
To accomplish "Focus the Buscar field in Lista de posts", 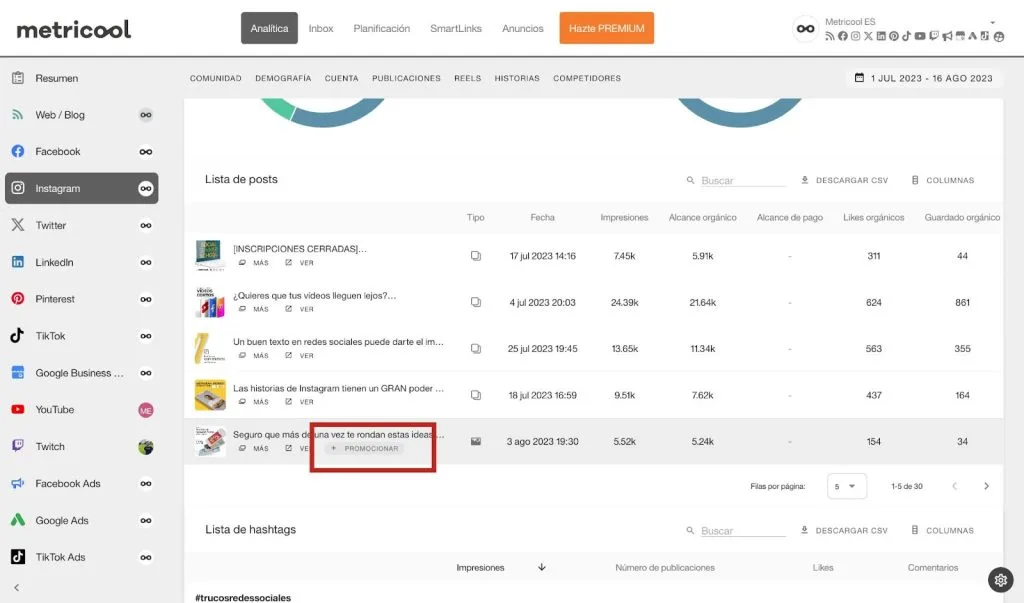I will pyautogui.click(x=743, y=180).
